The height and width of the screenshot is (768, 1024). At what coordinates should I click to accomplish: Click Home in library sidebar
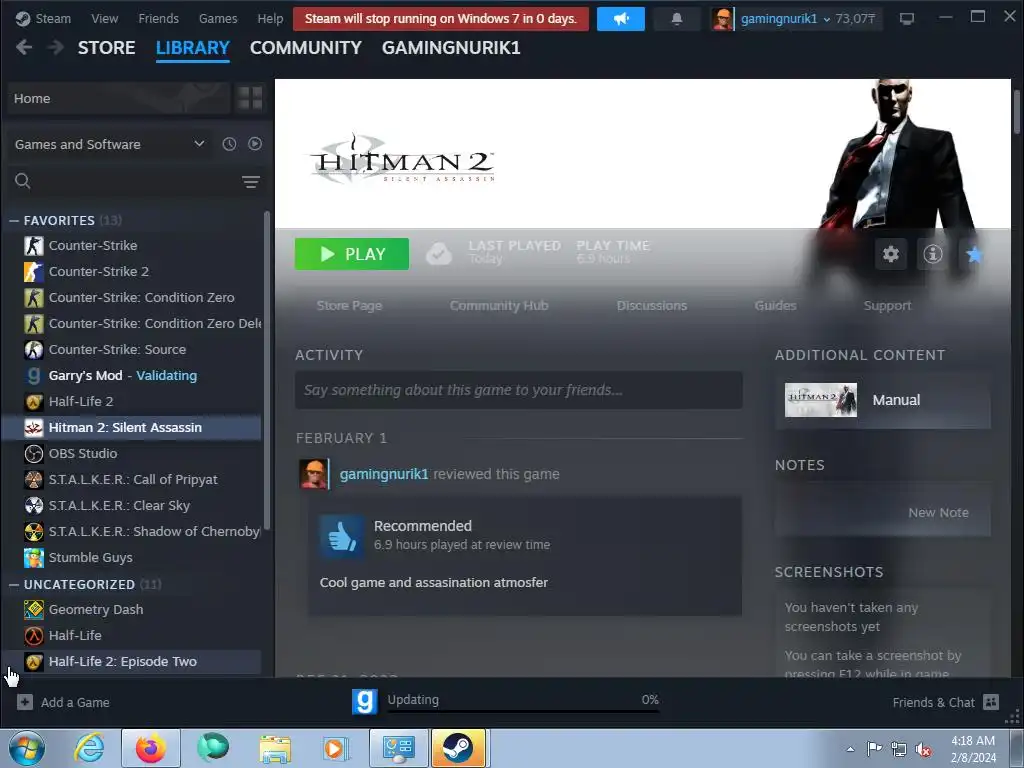pos(118,99)
